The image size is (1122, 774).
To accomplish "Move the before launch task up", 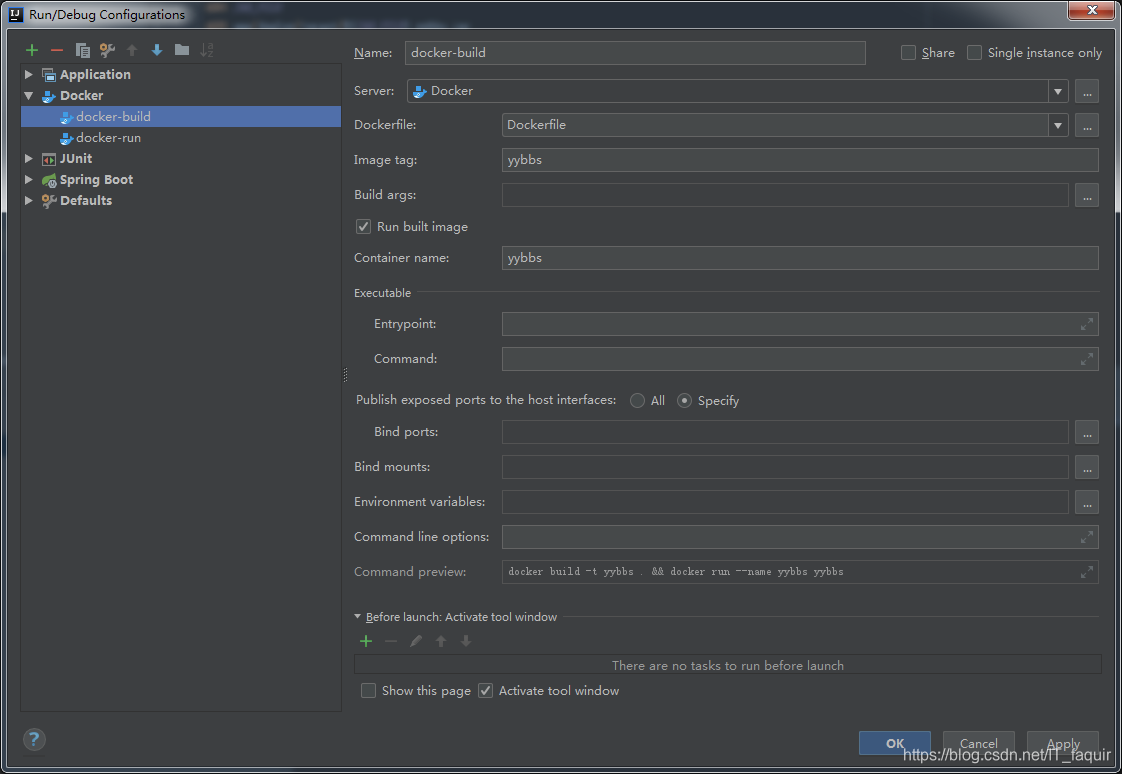I will point(441,641).
